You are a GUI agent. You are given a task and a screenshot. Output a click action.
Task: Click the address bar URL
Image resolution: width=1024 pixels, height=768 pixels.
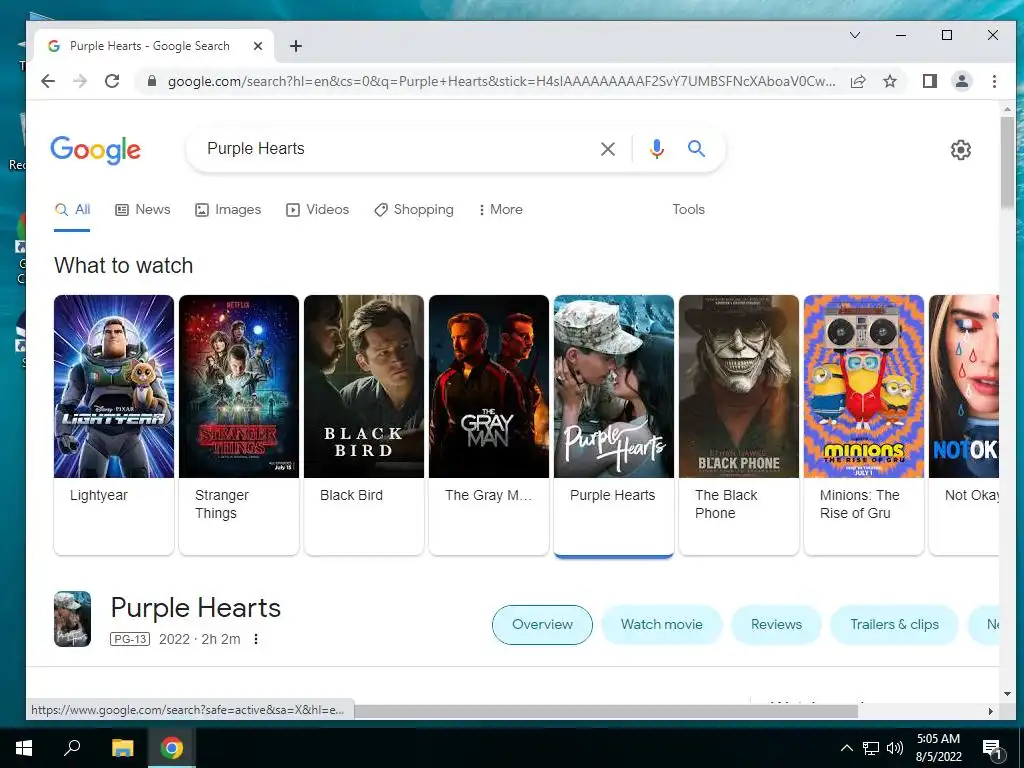tap(501, 81)
